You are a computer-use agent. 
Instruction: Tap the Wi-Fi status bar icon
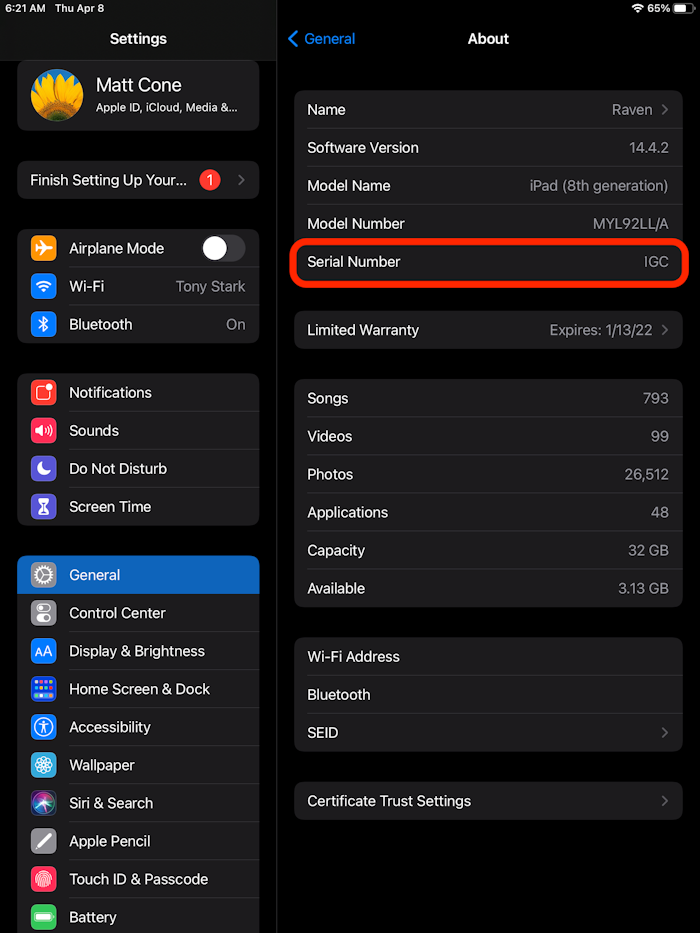pyautogui.click(x=638, y=8)
